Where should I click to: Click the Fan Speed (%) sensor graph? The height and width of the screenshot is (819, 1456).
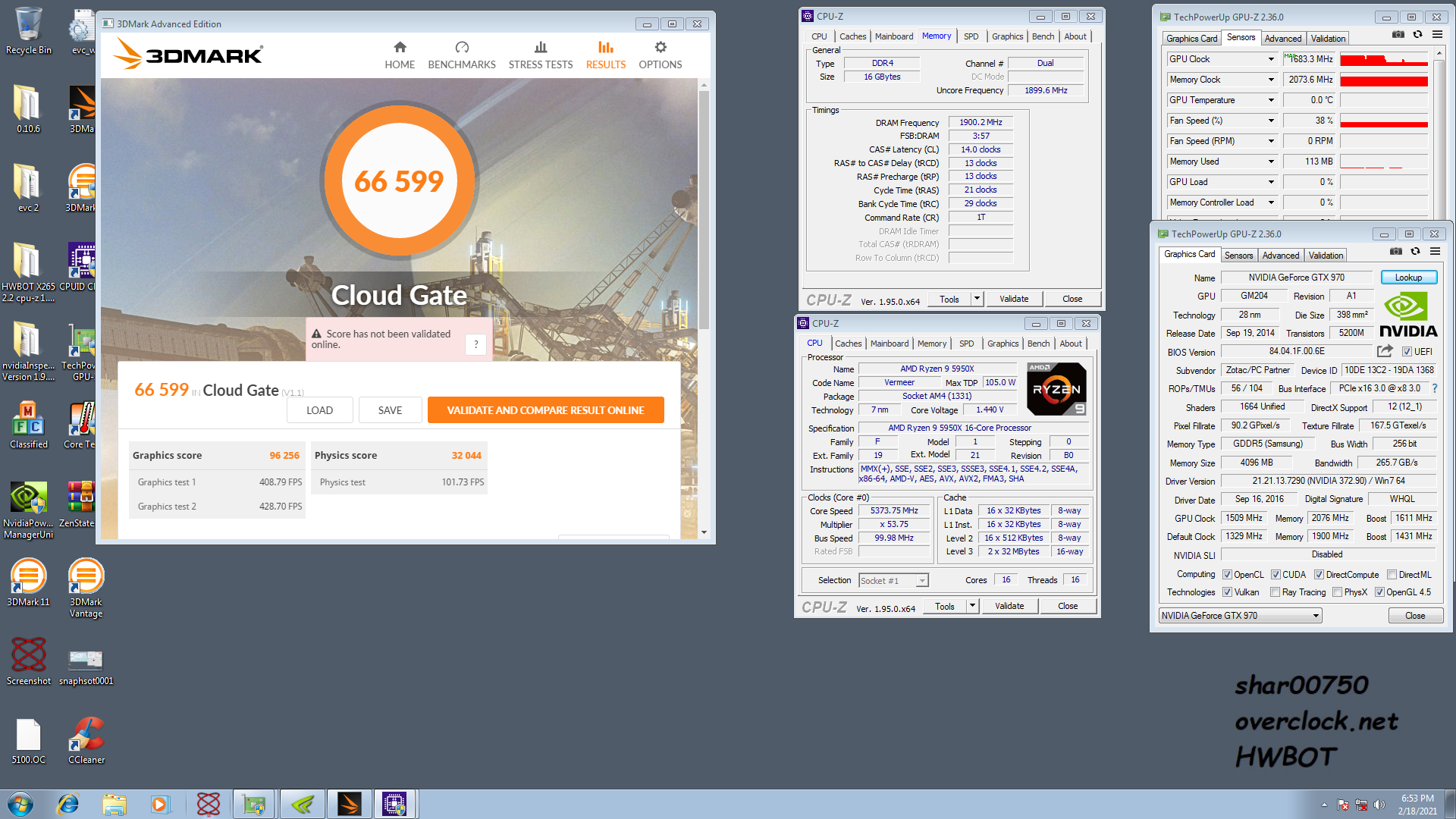(1383, 121)
